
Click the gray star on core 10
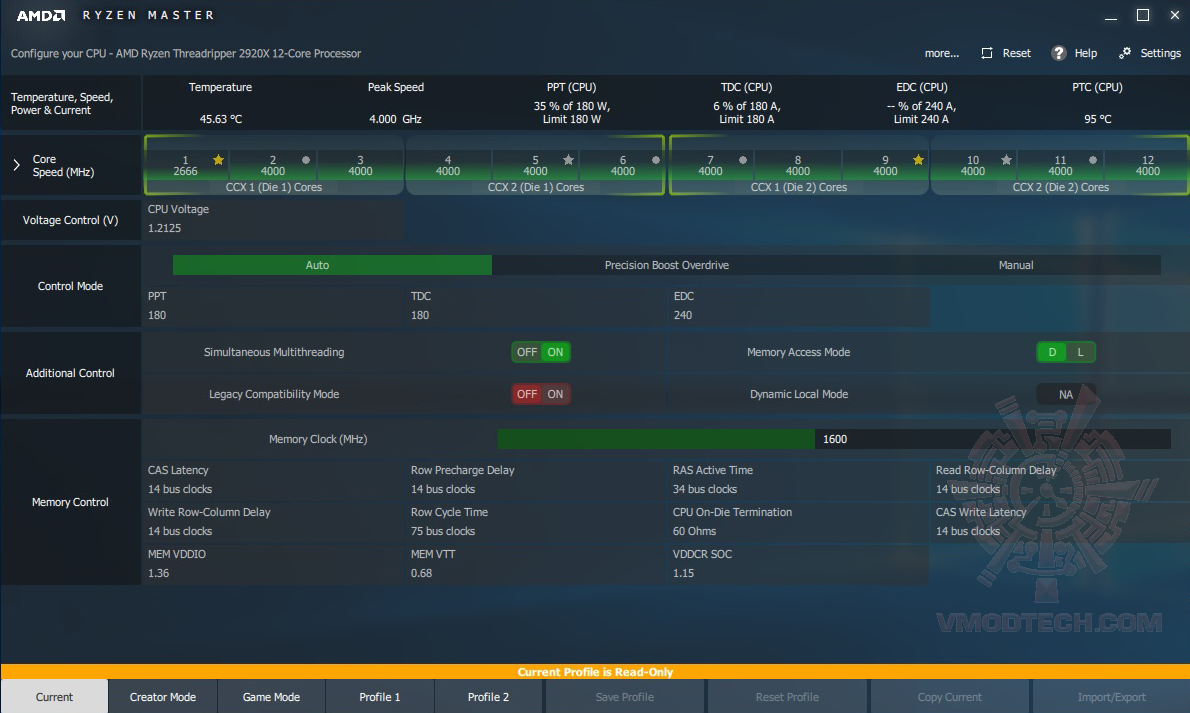pyautogui.click(x=1006, y=159)
